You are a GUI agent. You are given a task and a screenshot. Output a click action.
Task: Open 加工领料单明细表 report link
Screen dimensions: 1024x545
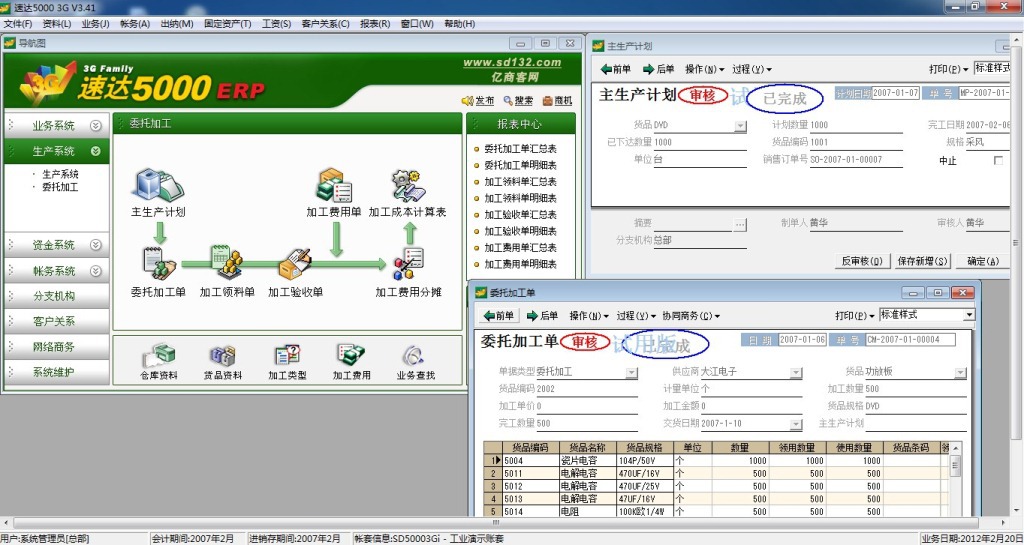pyautogui.click(x=520, y=198)
